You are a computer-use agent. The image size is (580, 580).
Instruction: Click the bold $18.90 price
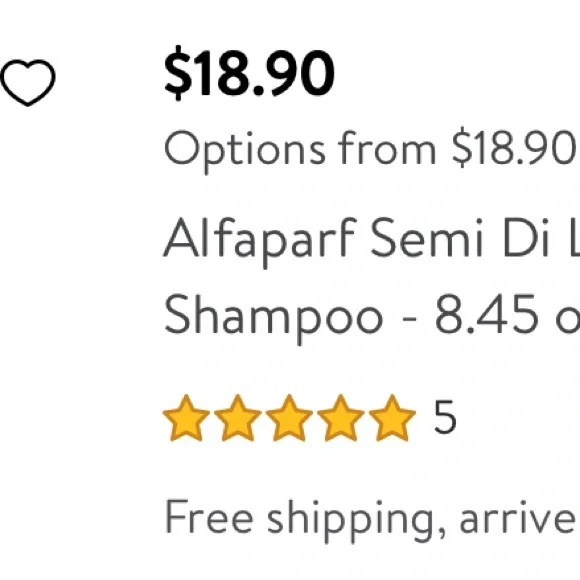coord(249,73)
